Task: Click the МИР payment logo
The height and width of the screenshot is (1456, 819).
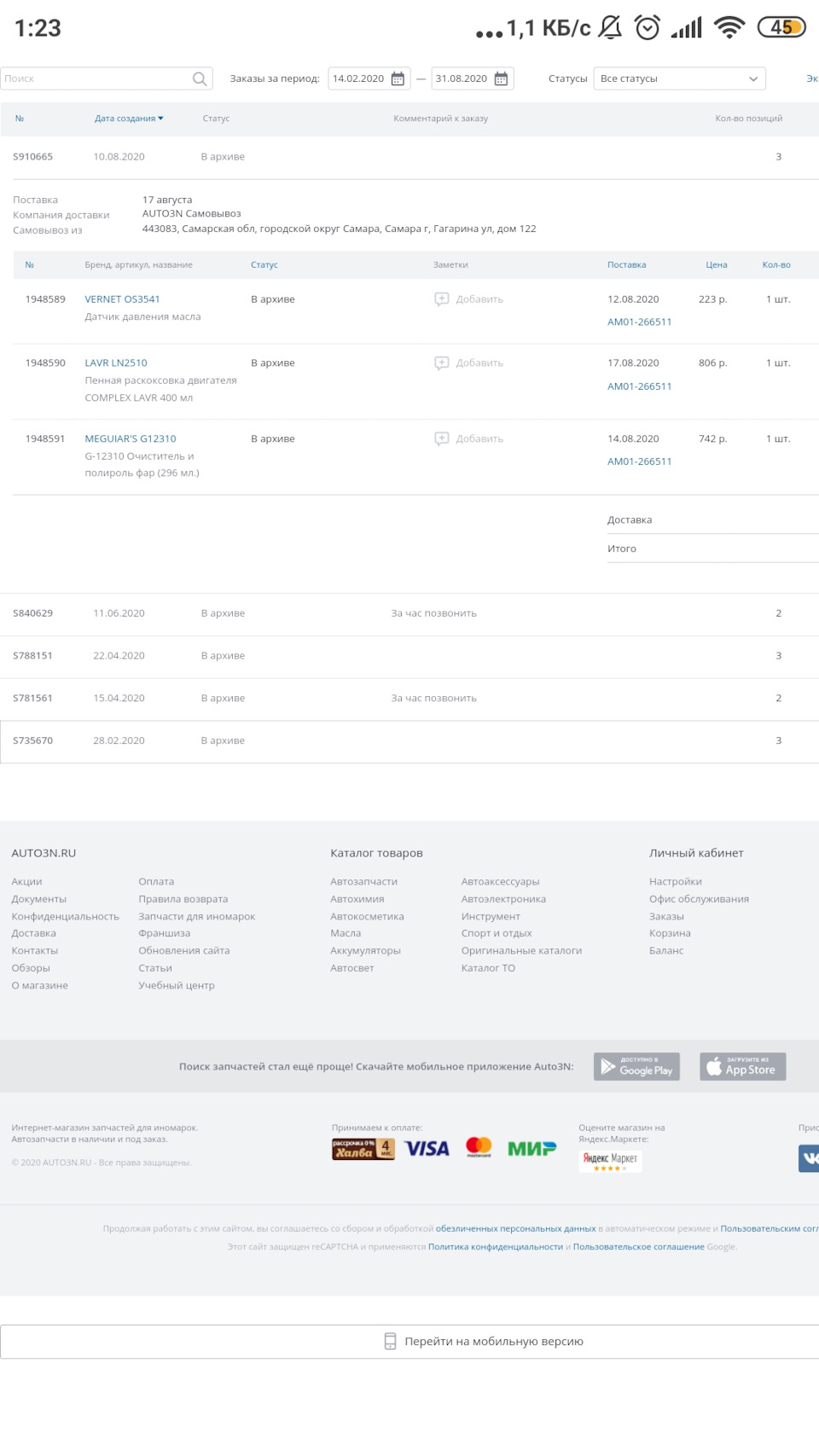Action: pos(531,1149)
